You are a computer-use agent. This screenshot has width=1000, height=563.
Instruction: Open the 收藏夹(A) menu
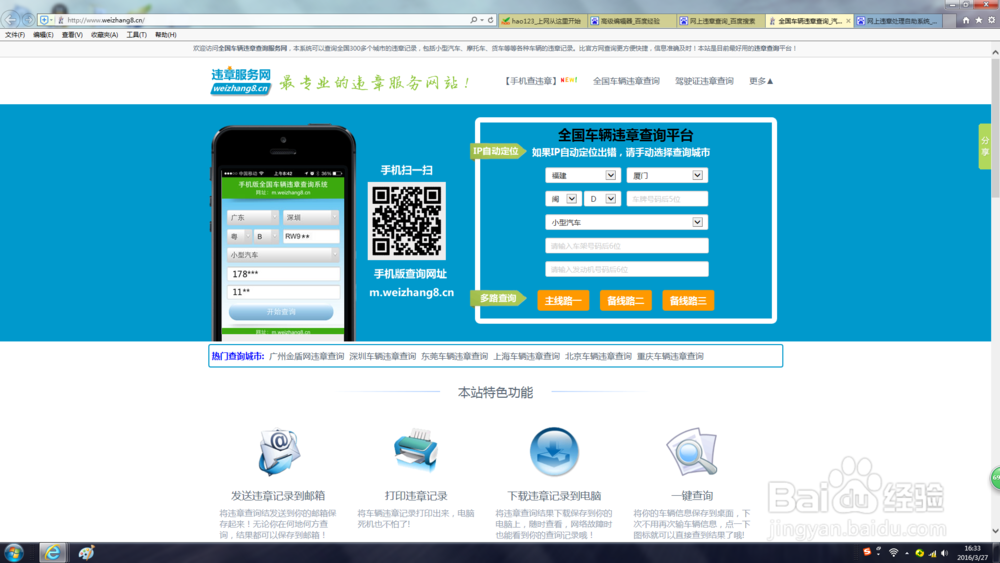[x=105, y=35]
